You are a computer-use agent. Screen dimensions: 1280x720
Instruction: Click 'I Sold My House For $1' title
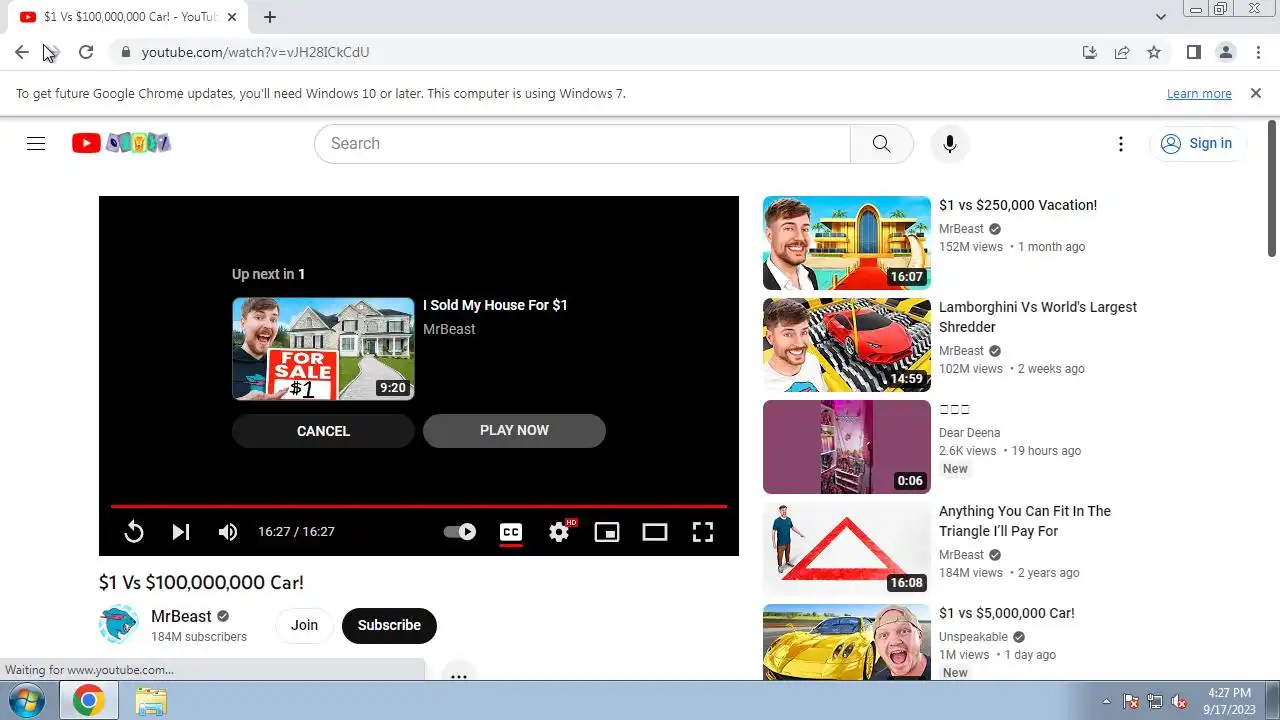click(495, 305)
